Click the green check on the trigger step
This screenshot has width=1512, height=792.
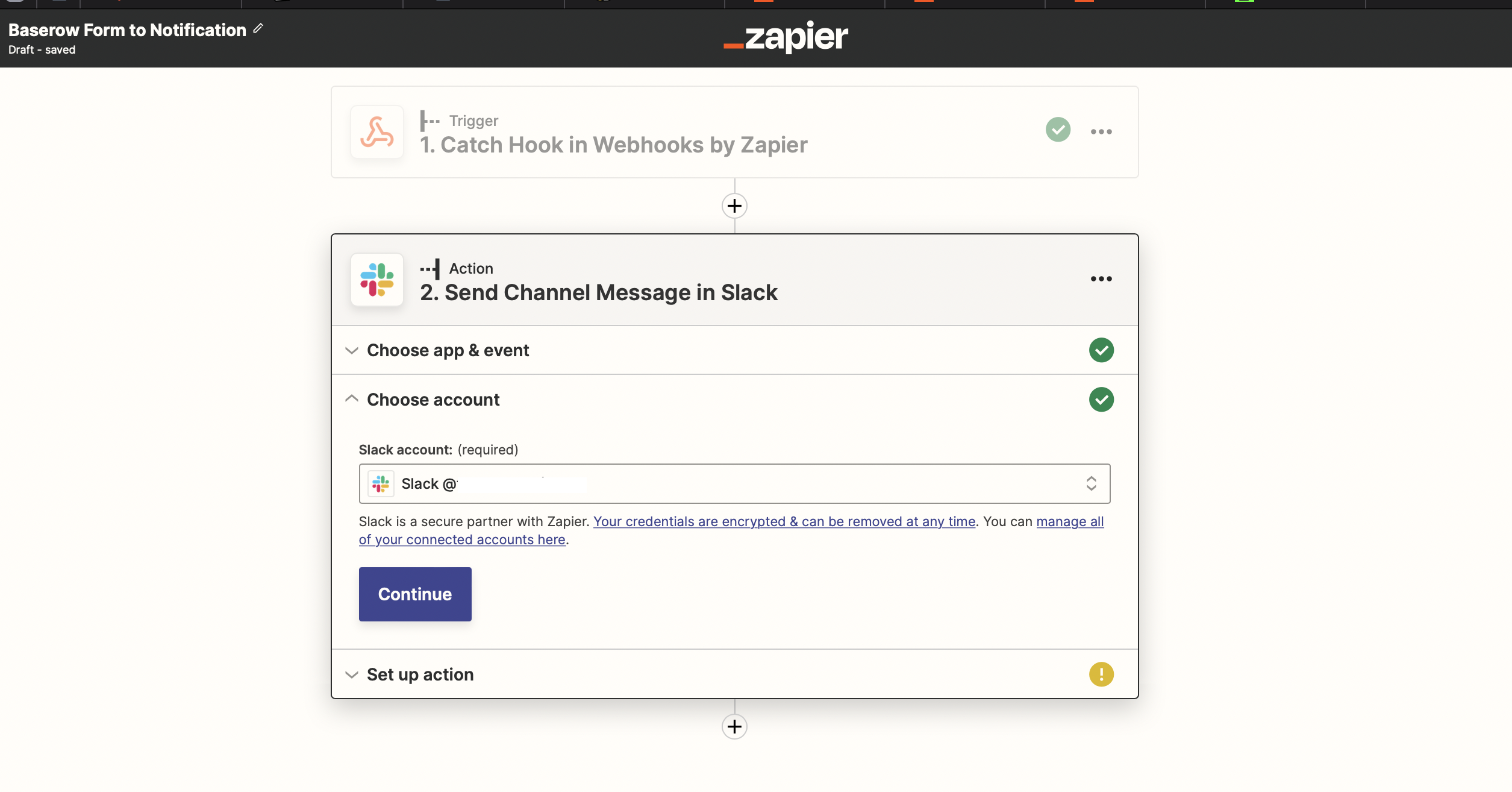pos(1058,130)
